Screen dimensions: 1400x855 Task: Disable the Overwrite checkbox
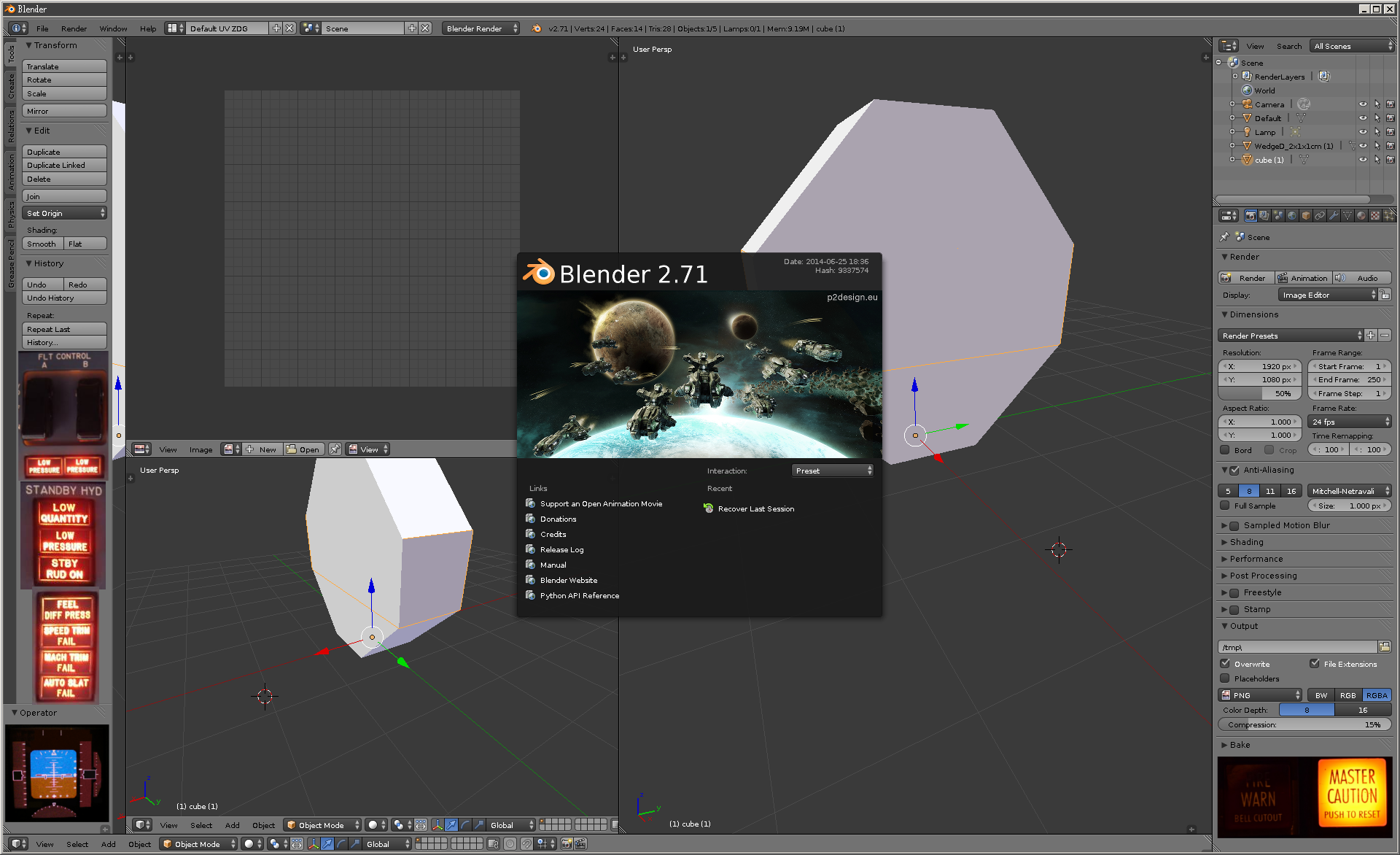(x=1225, y=664)
